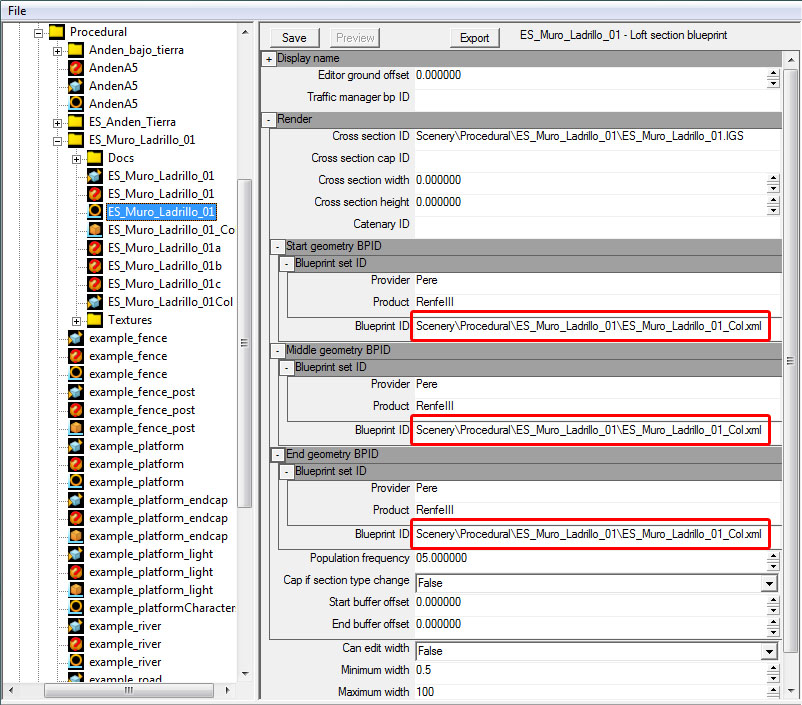The width and height of the screenshot is (802, 705).
Task: Click the example_platformCharacter ring icon
Action: [76, 608]
